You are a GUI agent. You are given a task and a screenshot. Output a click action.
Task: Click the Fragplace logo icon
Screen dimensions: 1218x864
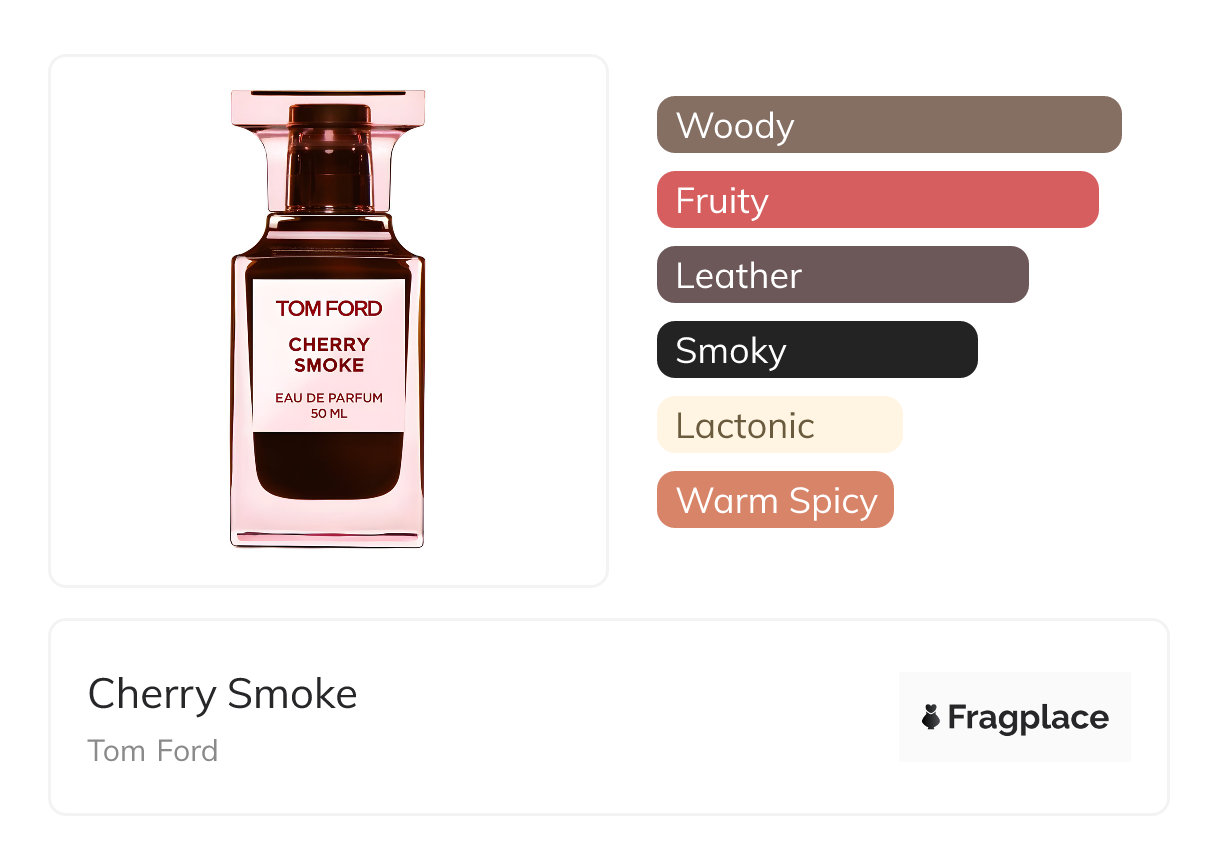pos(931,717)
